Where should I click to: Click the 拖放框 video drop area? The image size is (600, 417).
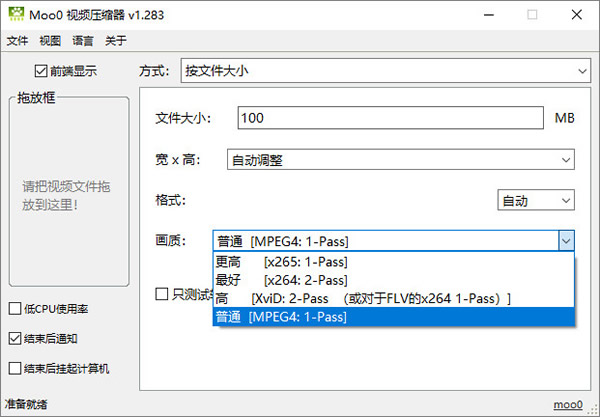[69, 191]
